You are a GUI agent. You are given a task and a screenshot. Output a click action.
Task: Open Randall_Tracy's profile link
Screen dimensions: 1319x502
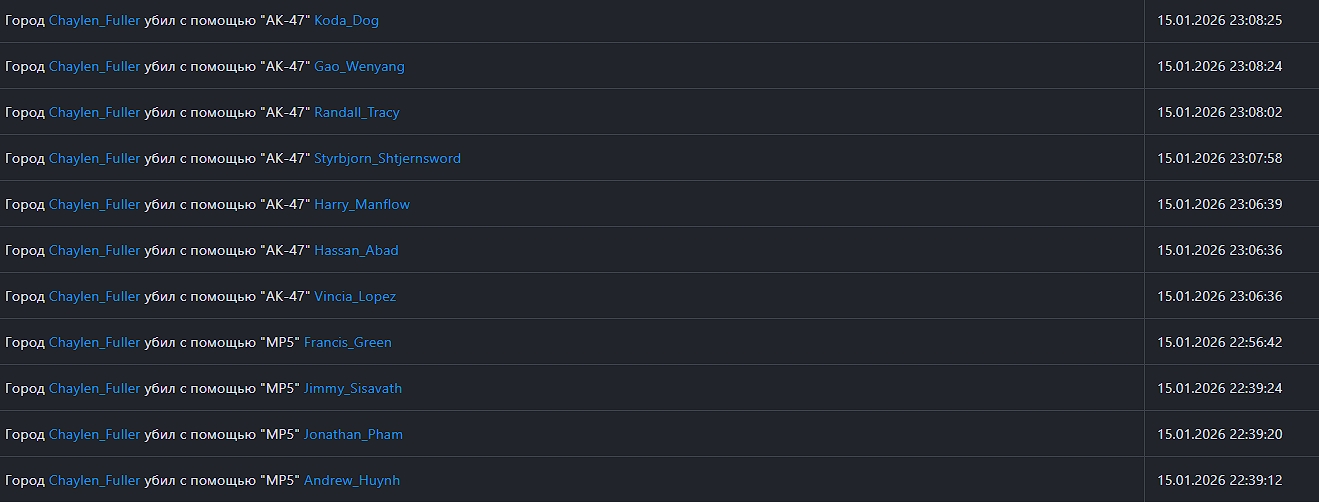coord(356,112)
